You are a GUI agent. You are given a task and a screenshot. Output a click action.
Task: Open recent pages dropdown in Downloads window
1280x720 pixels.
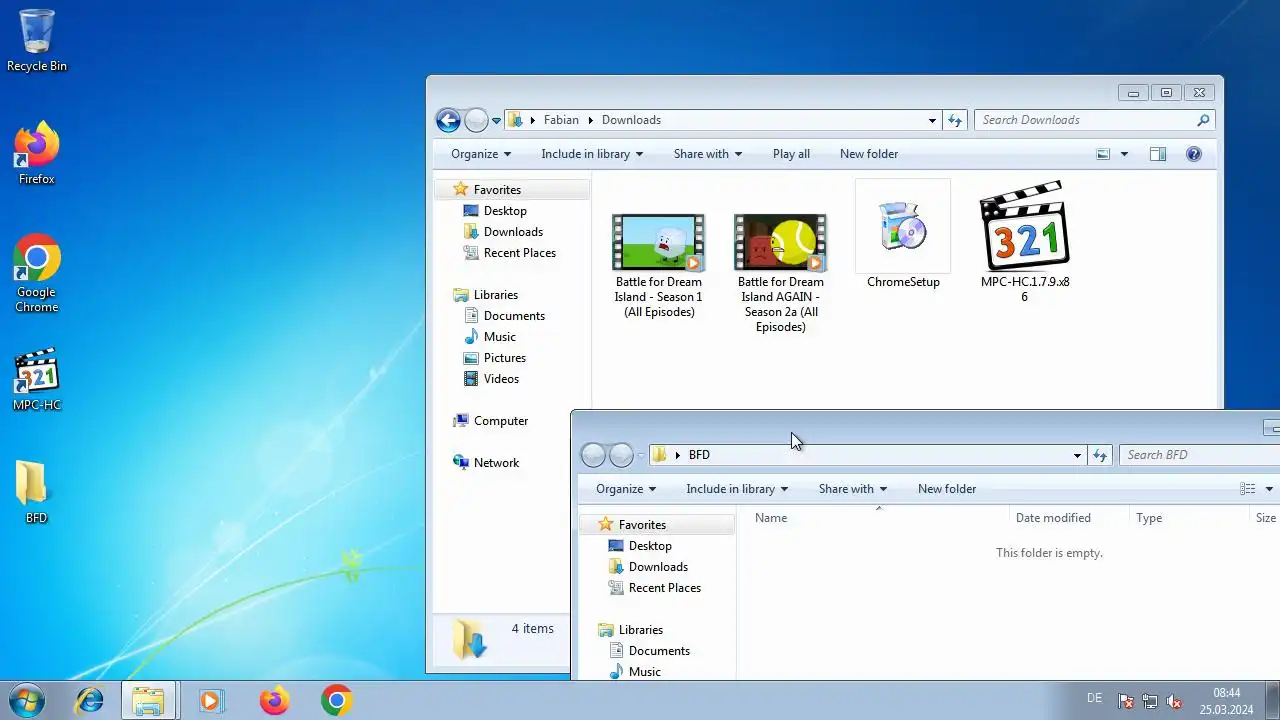click(496, 121)
